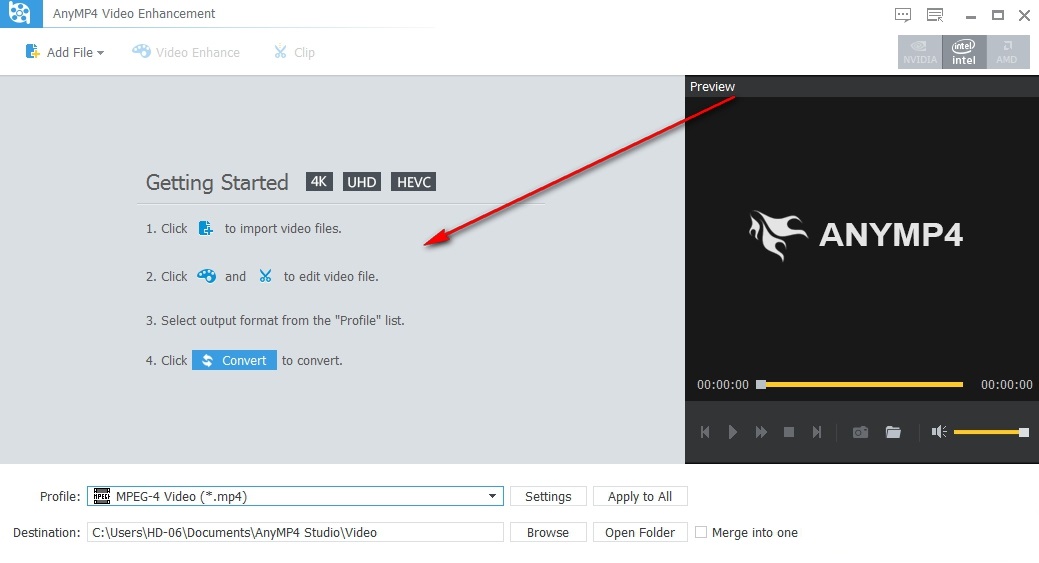Jump to previous frame in preview
Image resolution: width=1039 pixels, height=563 pixels.
tap(705, 432)
